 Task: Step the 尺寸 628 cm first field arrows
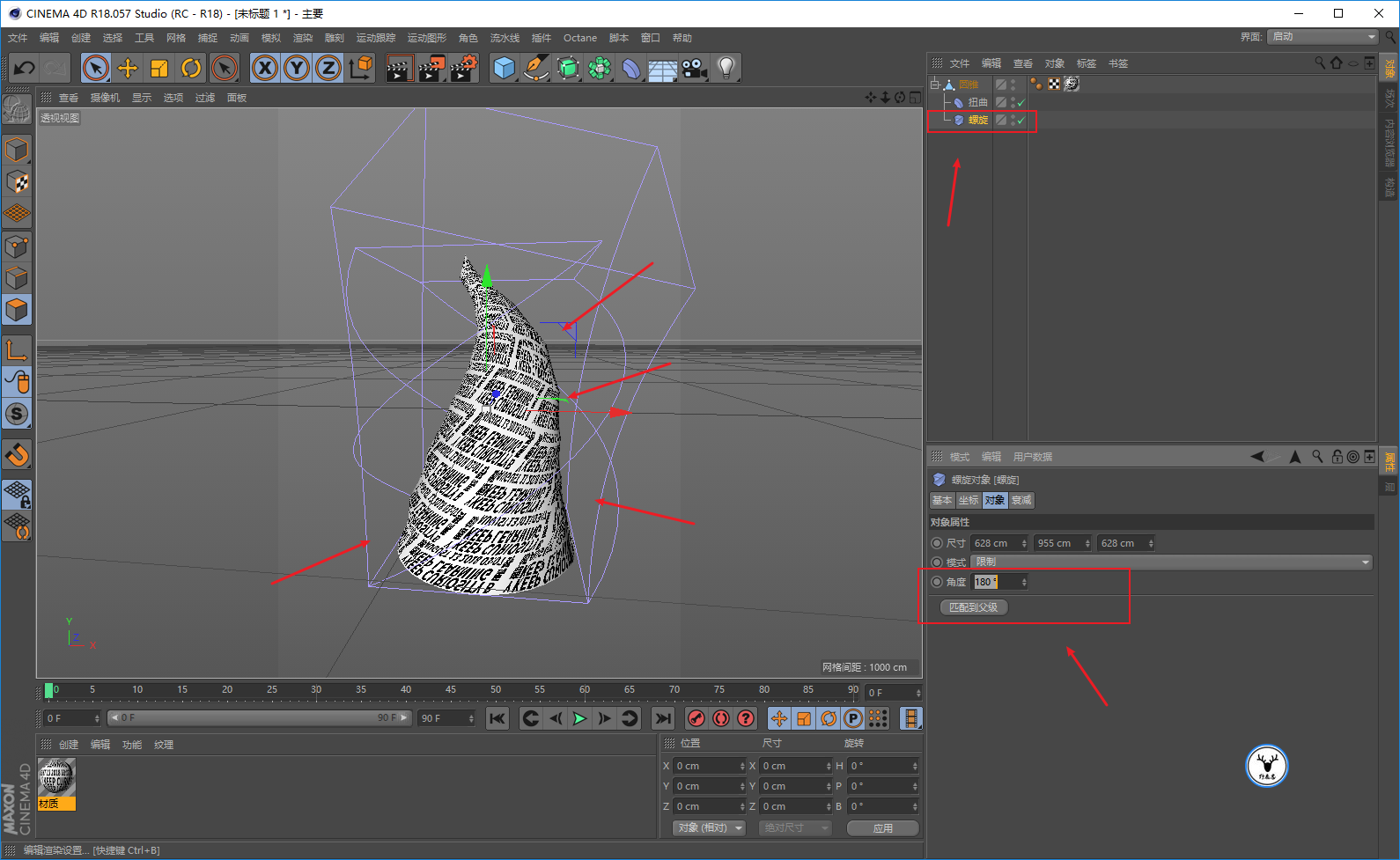(x=1023, y=543)
